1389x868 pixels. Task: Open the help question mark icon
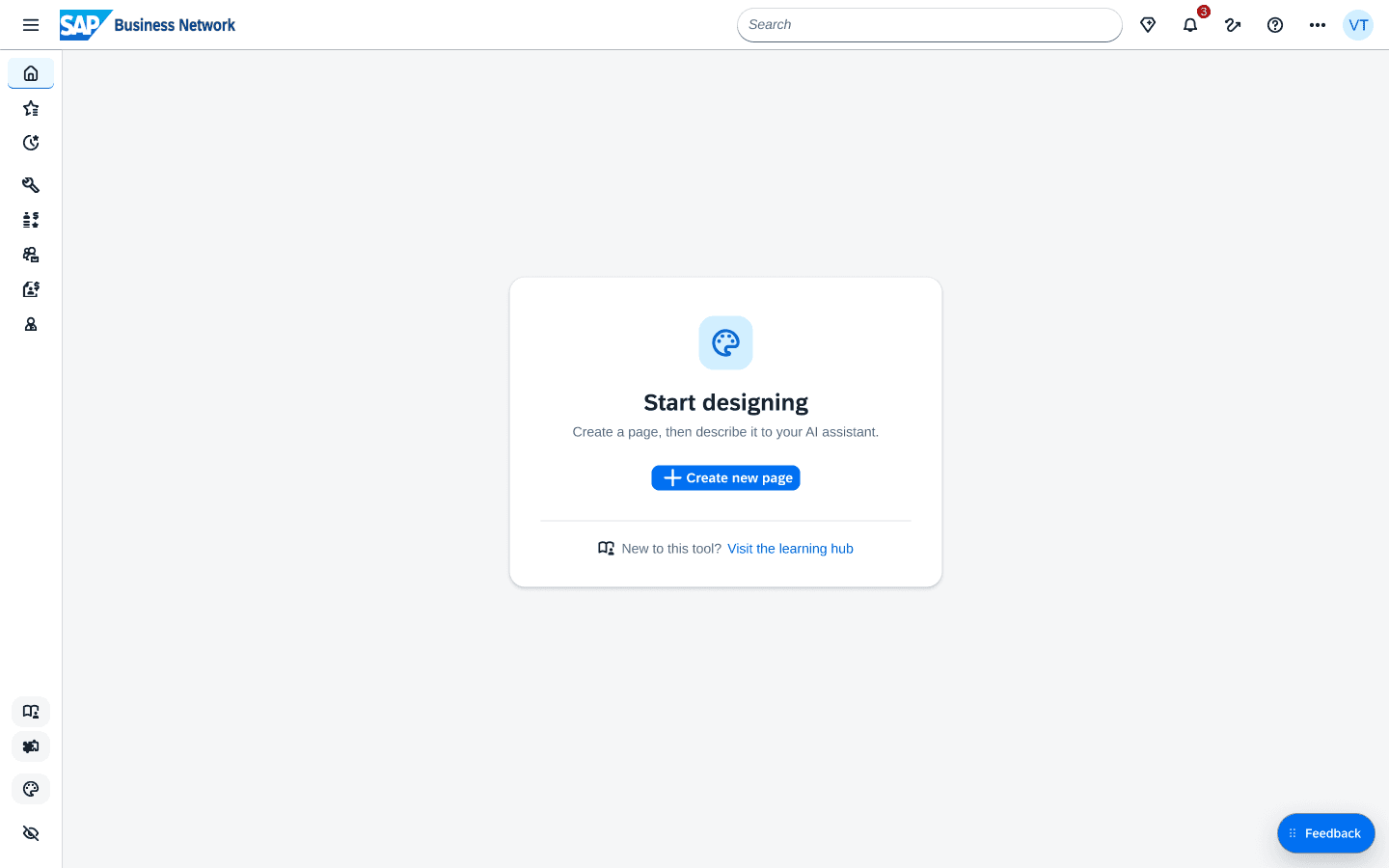[x=1275, y=25]
